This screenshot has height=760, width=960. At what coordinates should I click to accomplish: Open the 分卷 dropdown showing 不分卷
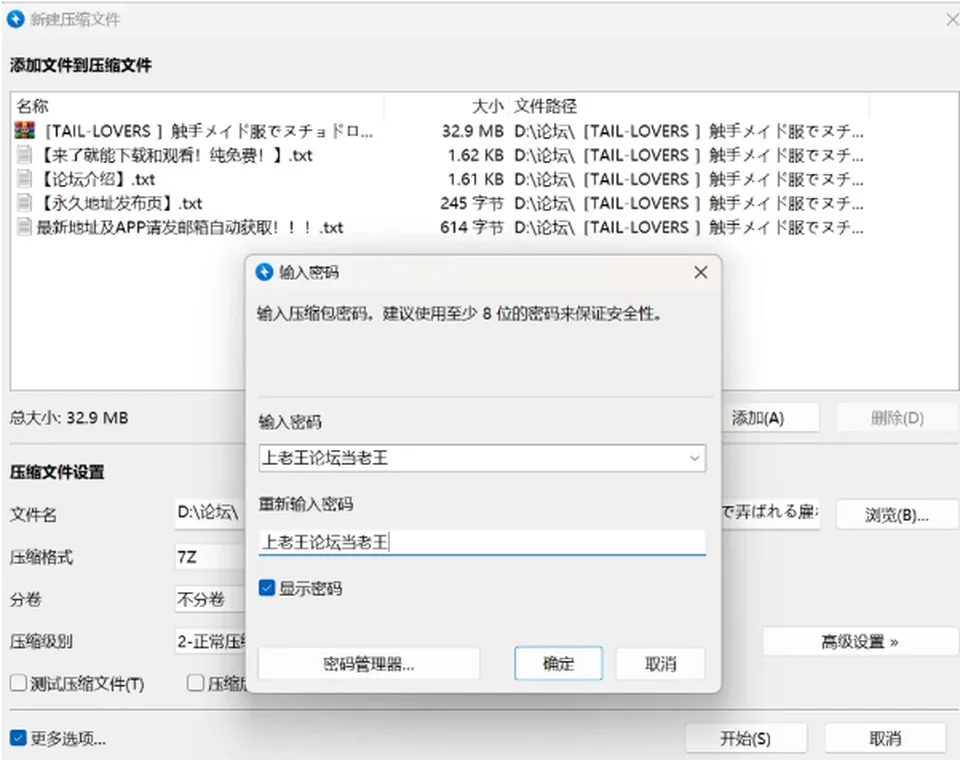click(210, 599)
